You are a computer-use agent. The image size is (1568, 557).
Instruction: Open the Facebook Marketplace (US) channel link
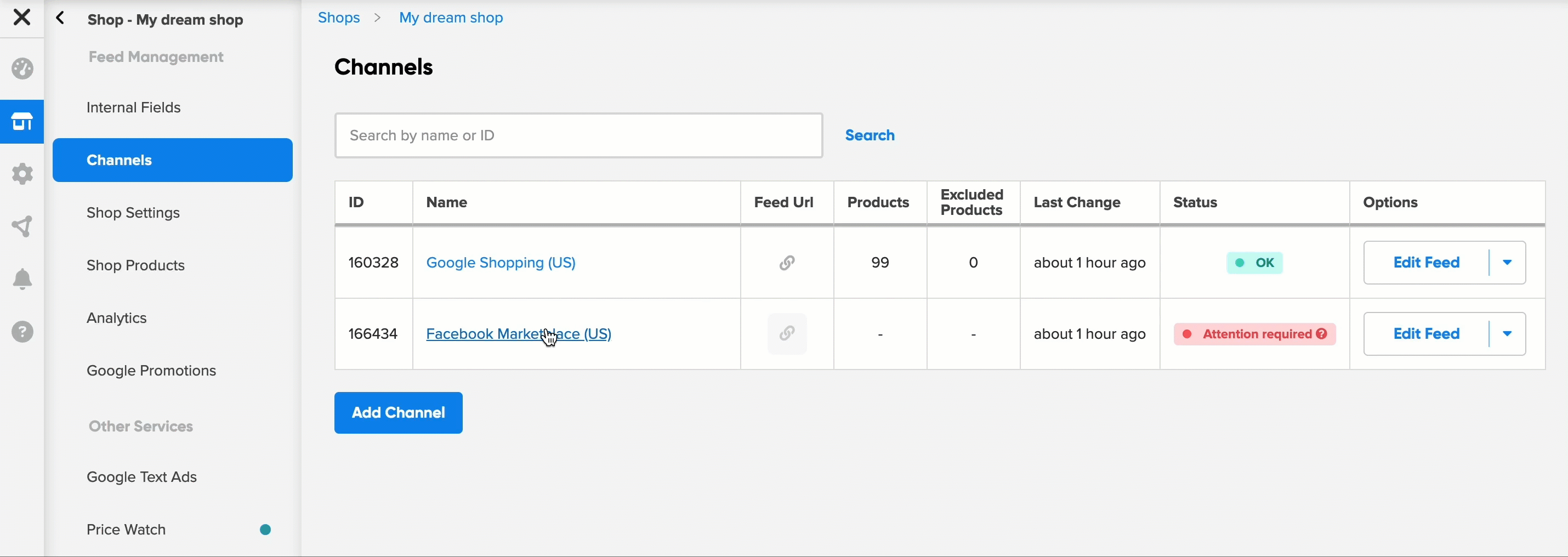tap(519, 333)
